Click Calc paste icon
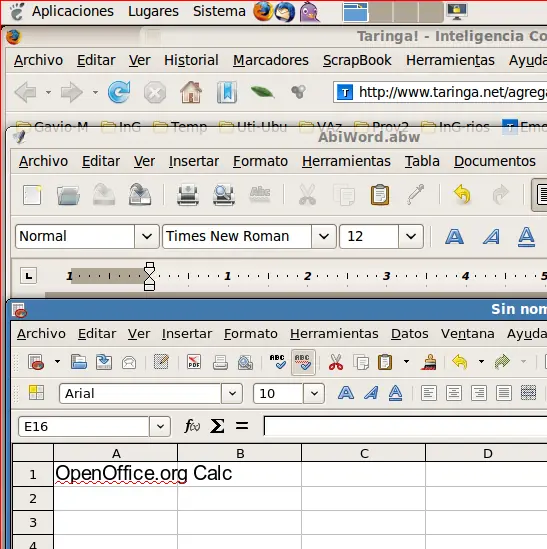 click(x=385, y=362)
